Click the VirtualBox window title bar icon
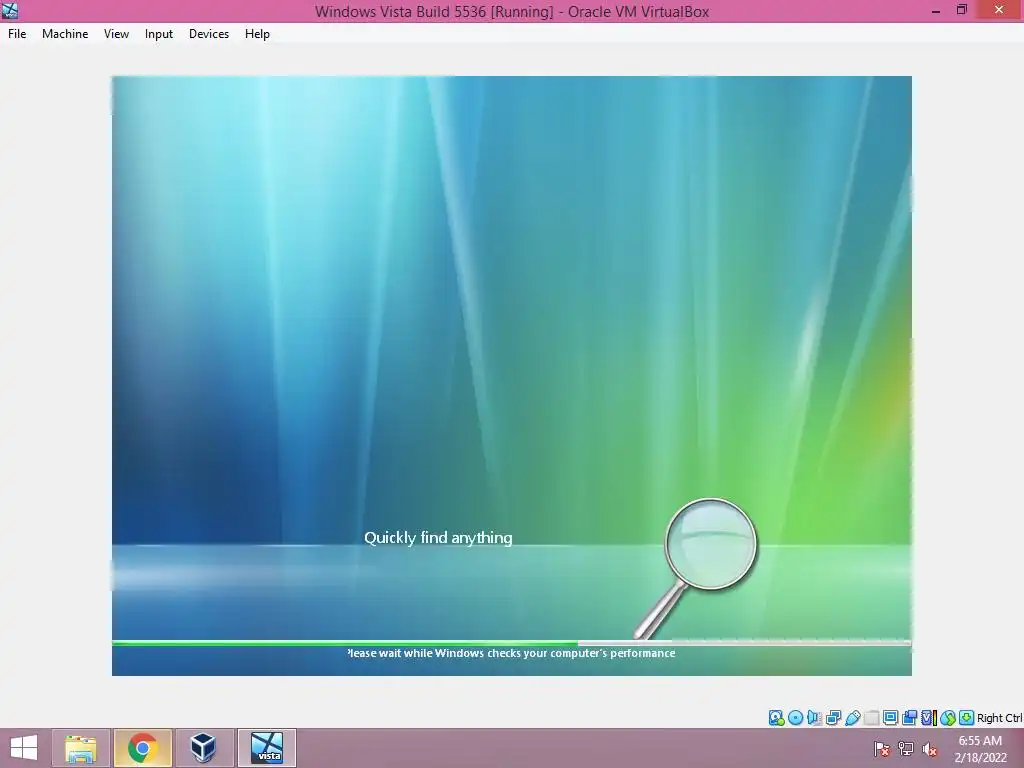This screenshot has width=1024, height=768. (10, 10)
